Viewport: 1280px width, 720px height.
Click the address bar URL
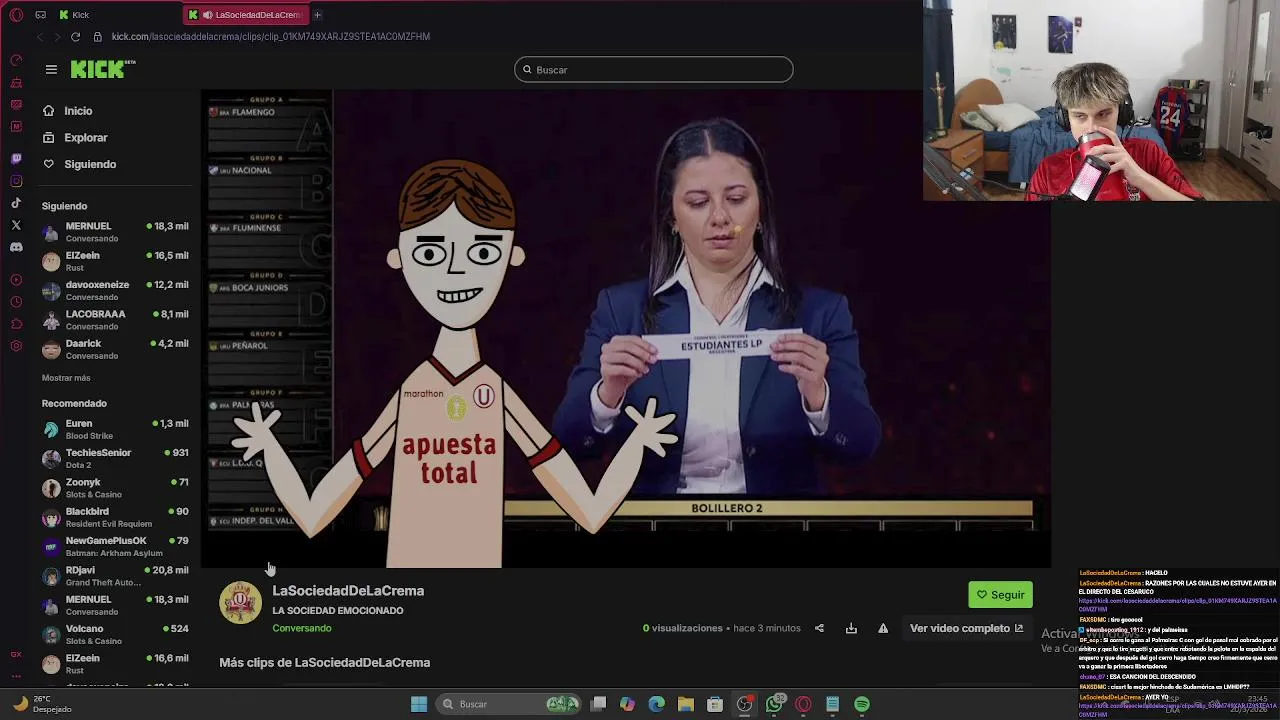[271, 37]
